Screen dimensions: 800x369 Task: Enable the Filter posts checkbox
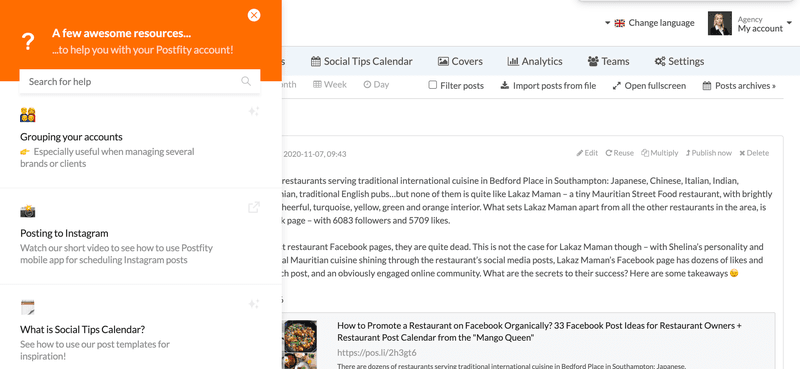[433, 85]
